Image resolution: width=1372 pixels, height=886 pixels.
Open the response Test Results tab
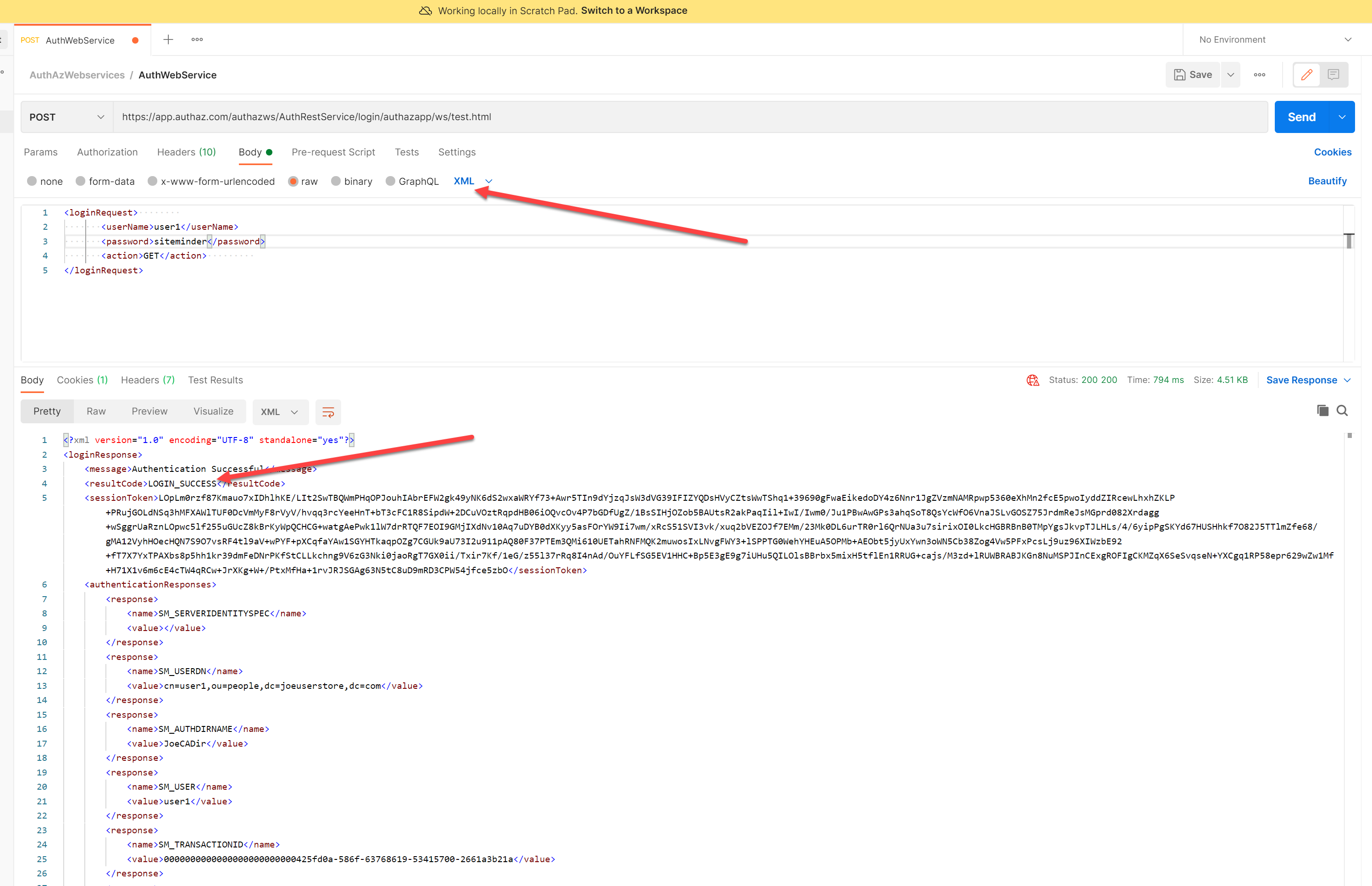[x=215, y=380]
